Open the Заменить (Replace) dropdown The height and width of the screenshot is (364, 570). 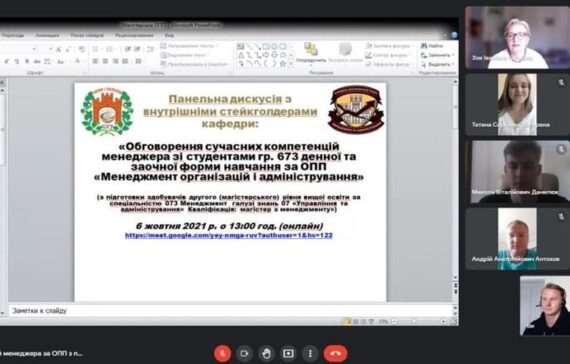(x=438, y=55)
